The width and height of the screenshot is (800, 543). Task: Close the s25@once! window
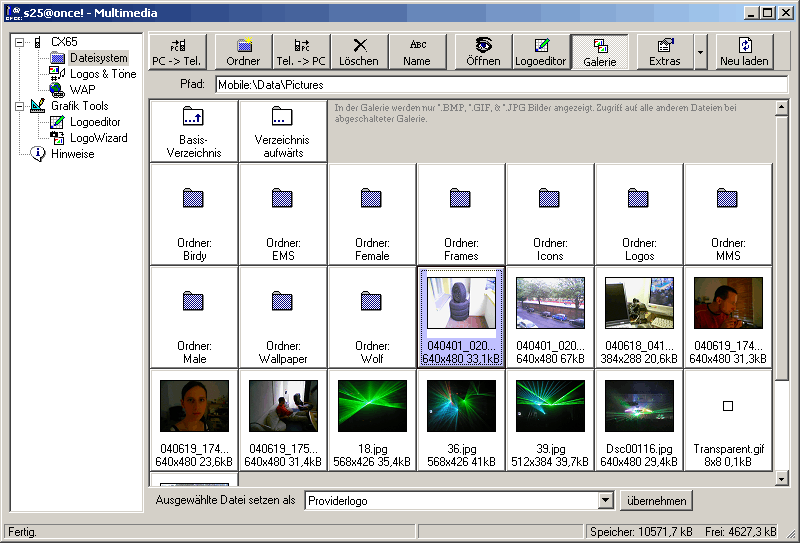tap(786, 13)
